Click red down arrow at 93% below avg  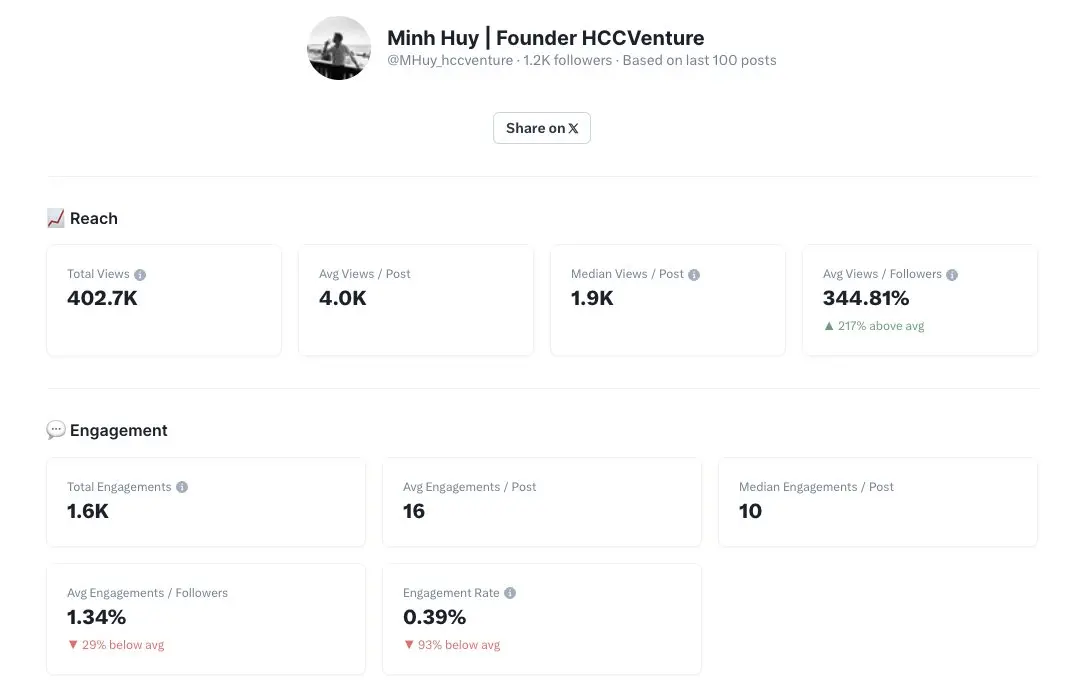(409, 644)
